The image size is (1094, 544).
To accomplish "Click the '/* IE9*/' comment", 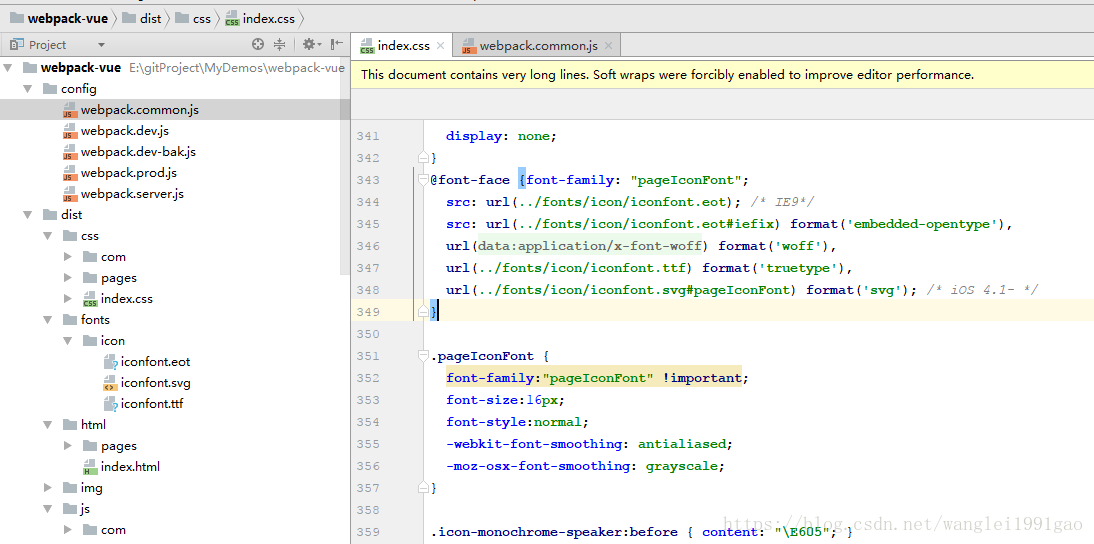I will [x=784, y=202].
